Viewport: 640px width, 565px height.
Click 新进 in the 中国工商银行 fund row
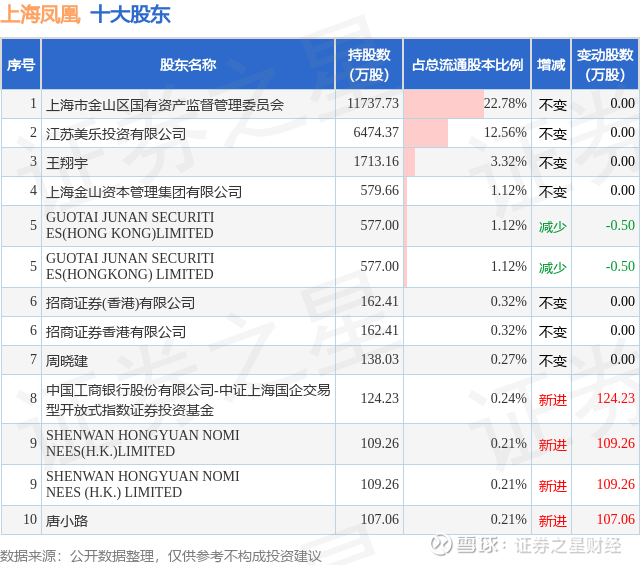tap(553, 400)
